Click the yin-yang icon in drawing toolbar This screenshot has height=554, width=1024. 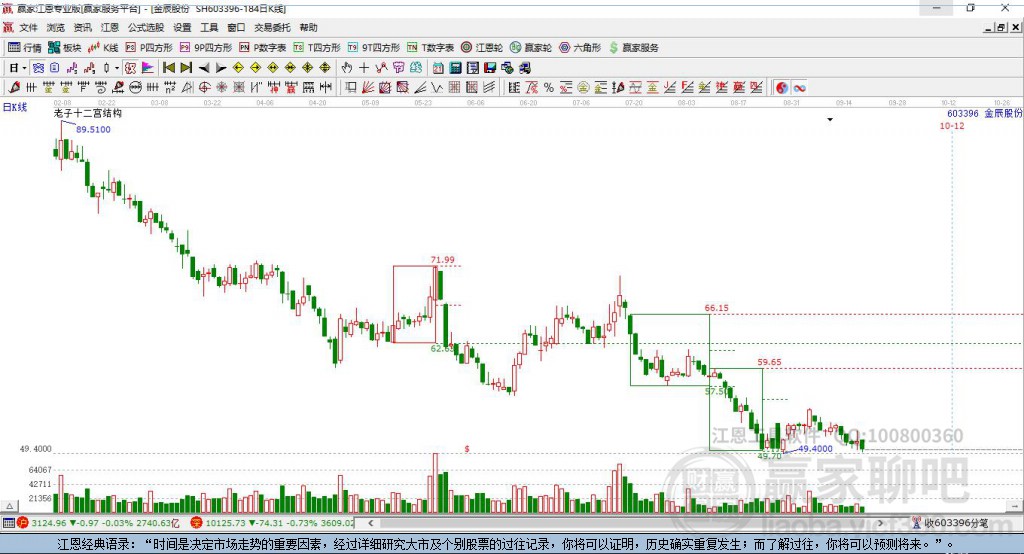click(x=782, y=88)
